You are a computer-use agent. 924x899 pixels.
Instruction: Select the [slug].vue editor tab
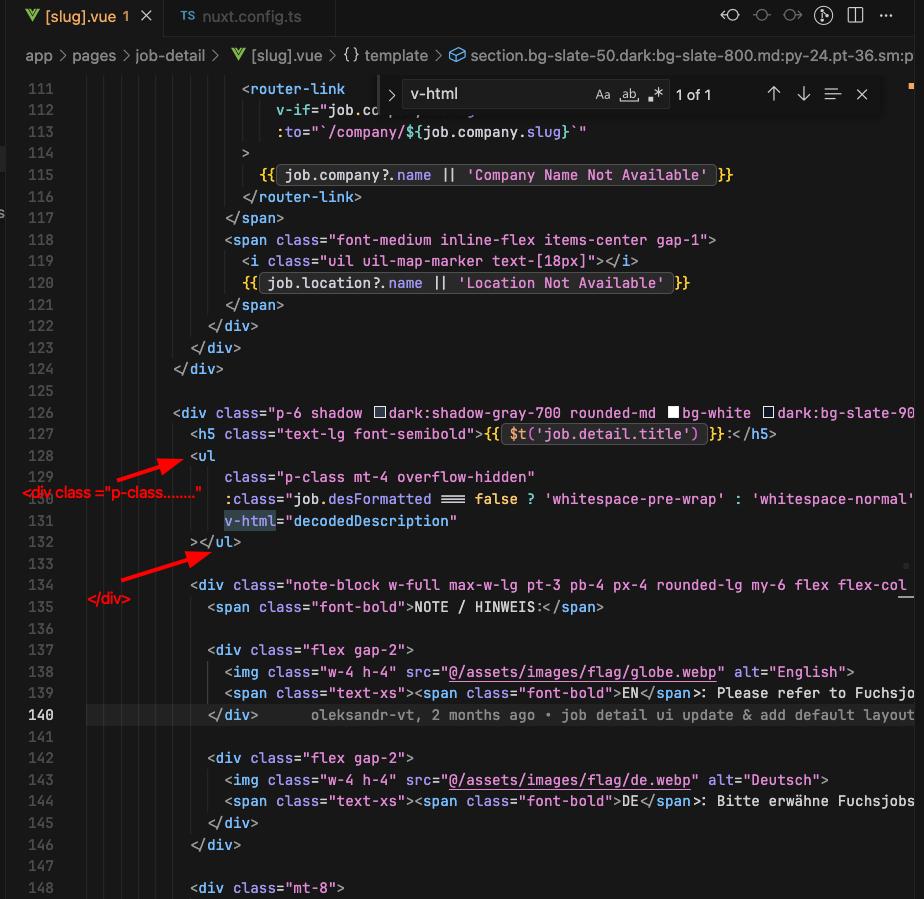point(80,17)
